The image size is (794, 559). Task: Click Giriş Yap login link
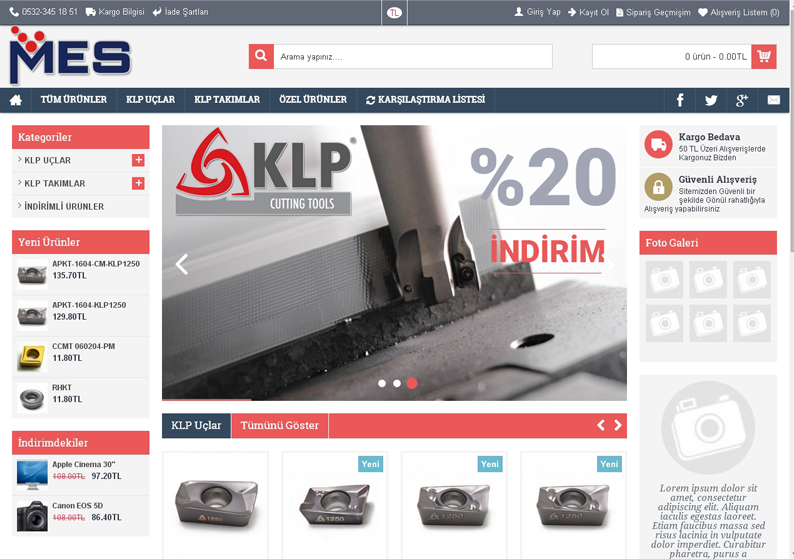click(537, 12)
